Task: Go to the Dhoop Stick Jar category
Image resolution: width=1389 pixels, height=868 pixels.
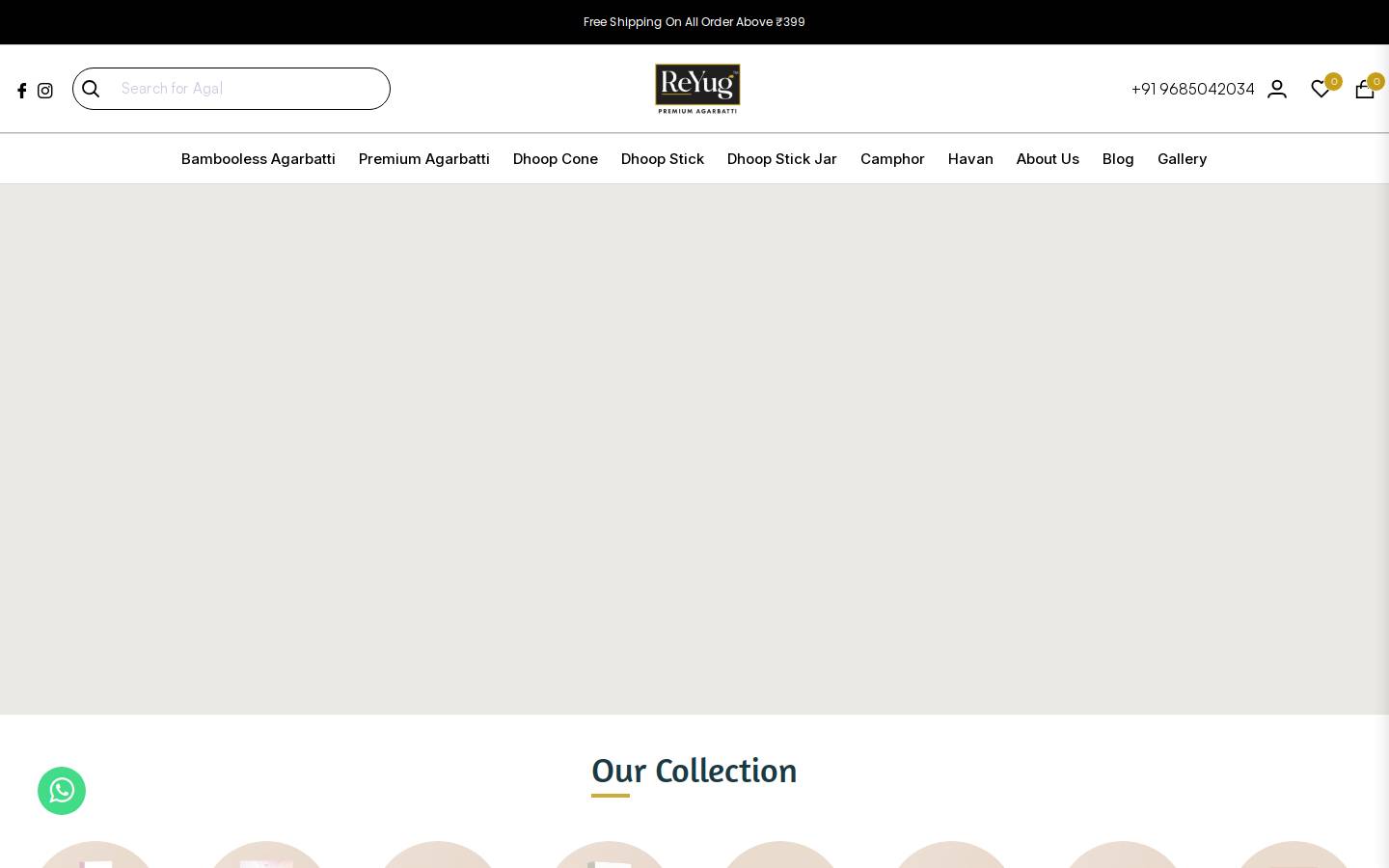Action: 782,158
